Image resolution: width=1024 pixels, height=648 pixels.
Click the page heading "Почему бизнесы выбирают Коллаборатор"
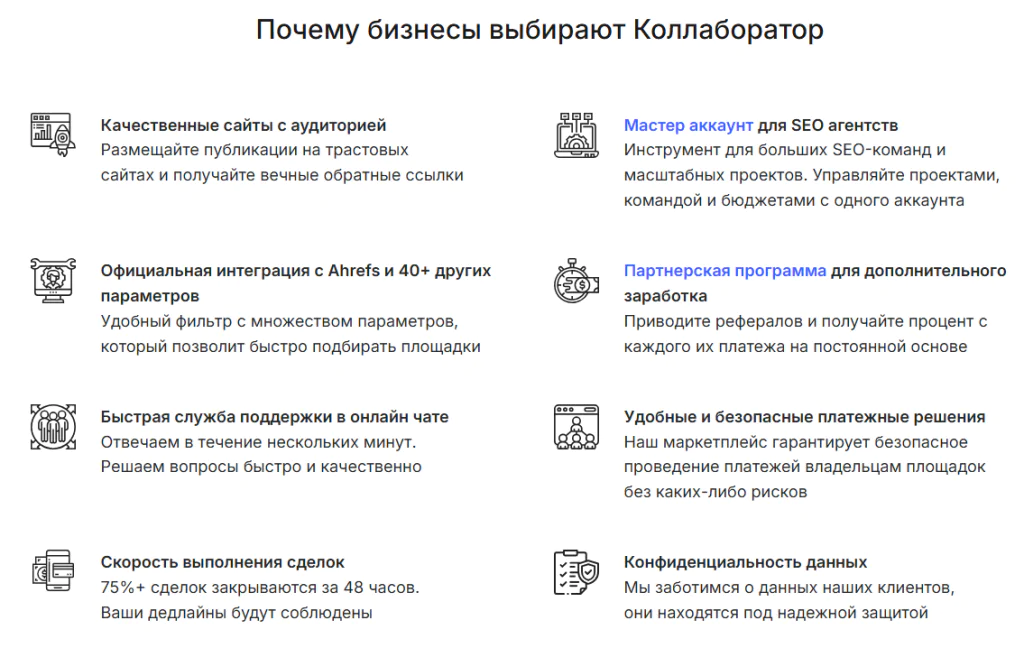tap(540, 30)
